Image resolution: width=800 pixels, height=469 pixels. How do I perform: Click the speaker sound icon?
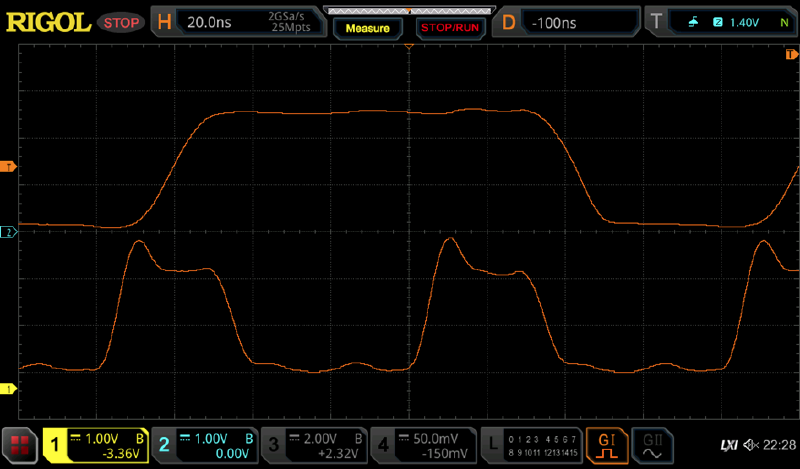(x=749, y=444)
